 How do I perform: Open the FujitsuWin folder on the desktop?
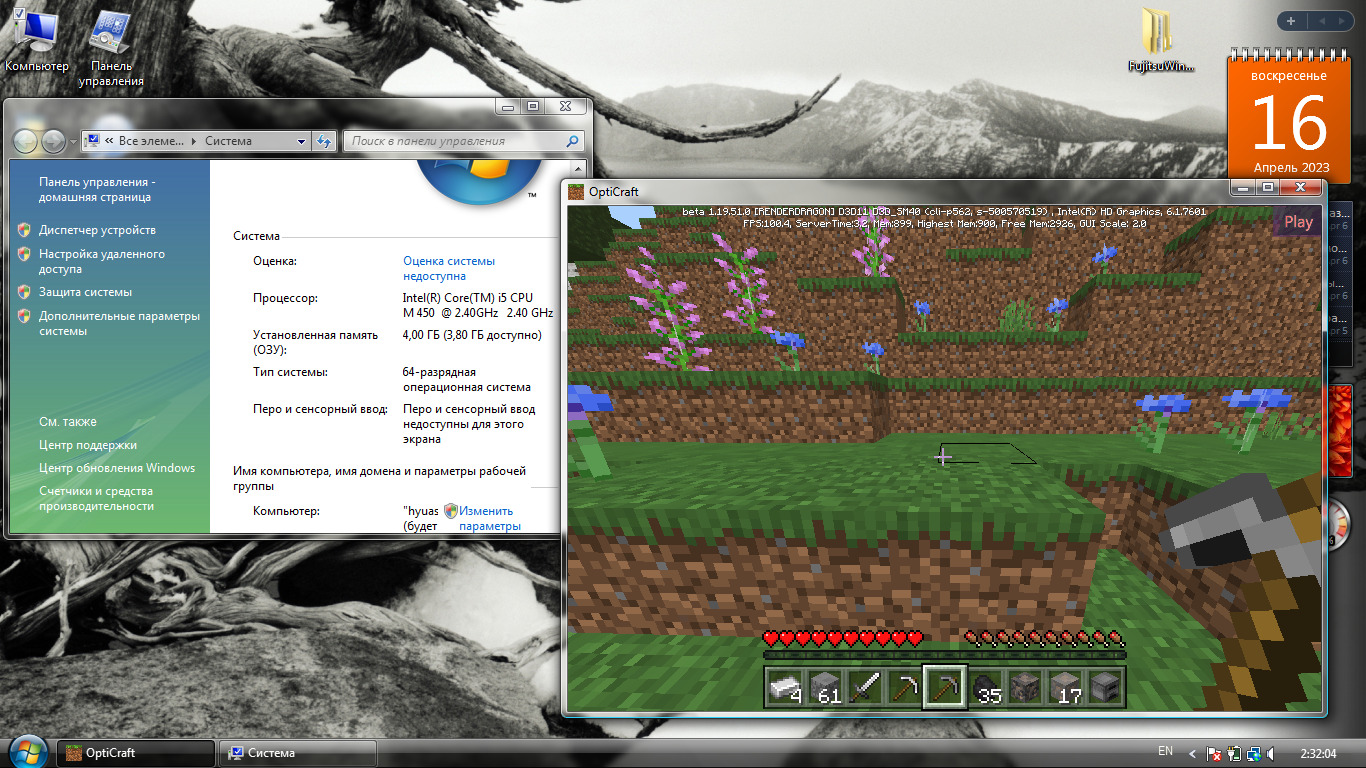(1161, 40)
